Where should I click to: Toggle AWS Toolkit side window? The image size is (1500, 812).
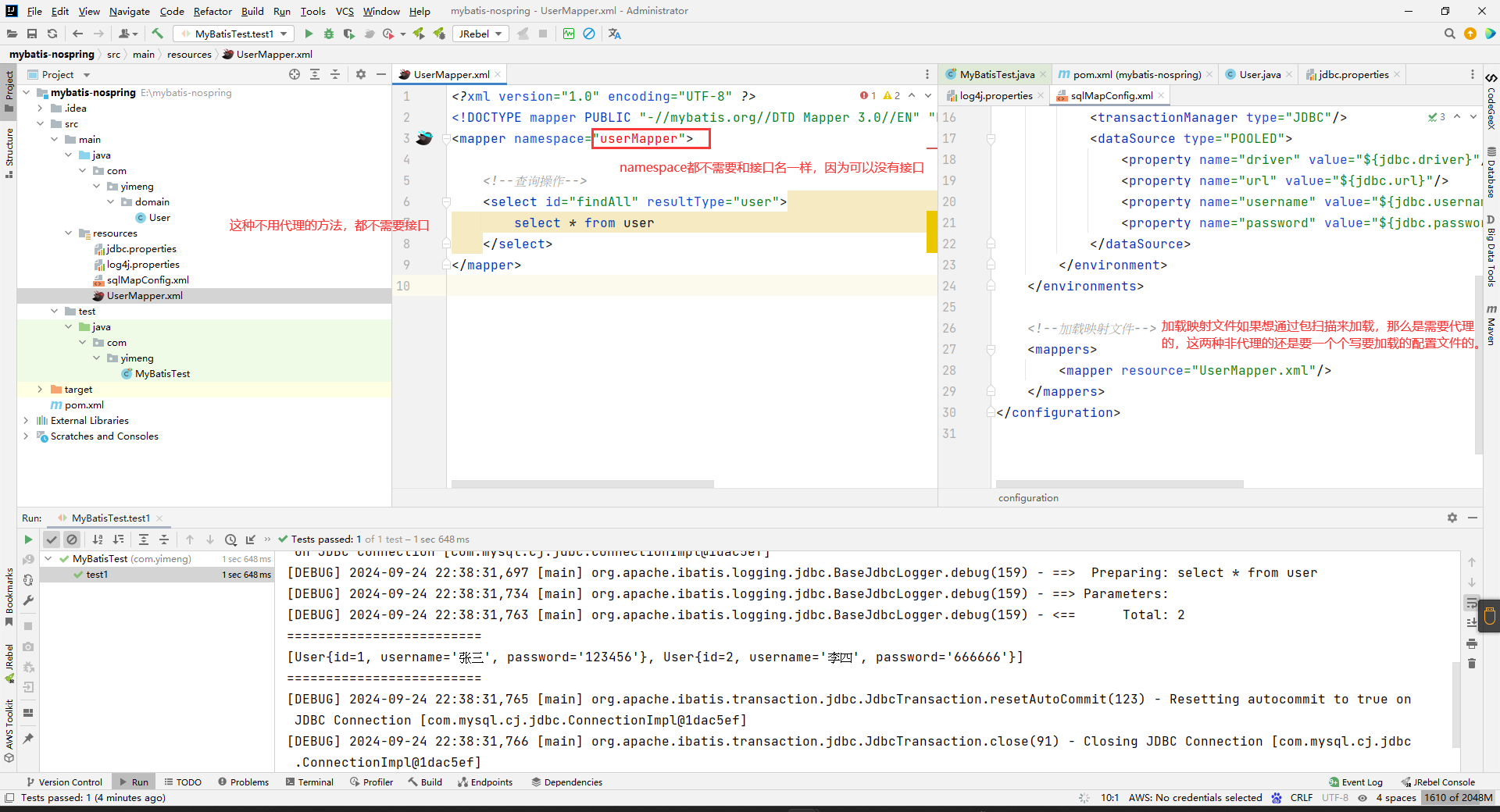[9, 731]
